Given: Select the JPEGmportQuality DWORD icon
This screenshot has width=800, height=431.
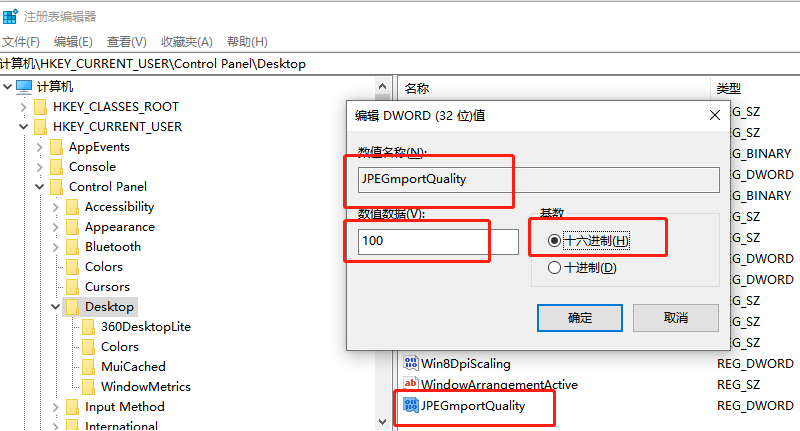Looking at the screenshot, I should (411, 405).
